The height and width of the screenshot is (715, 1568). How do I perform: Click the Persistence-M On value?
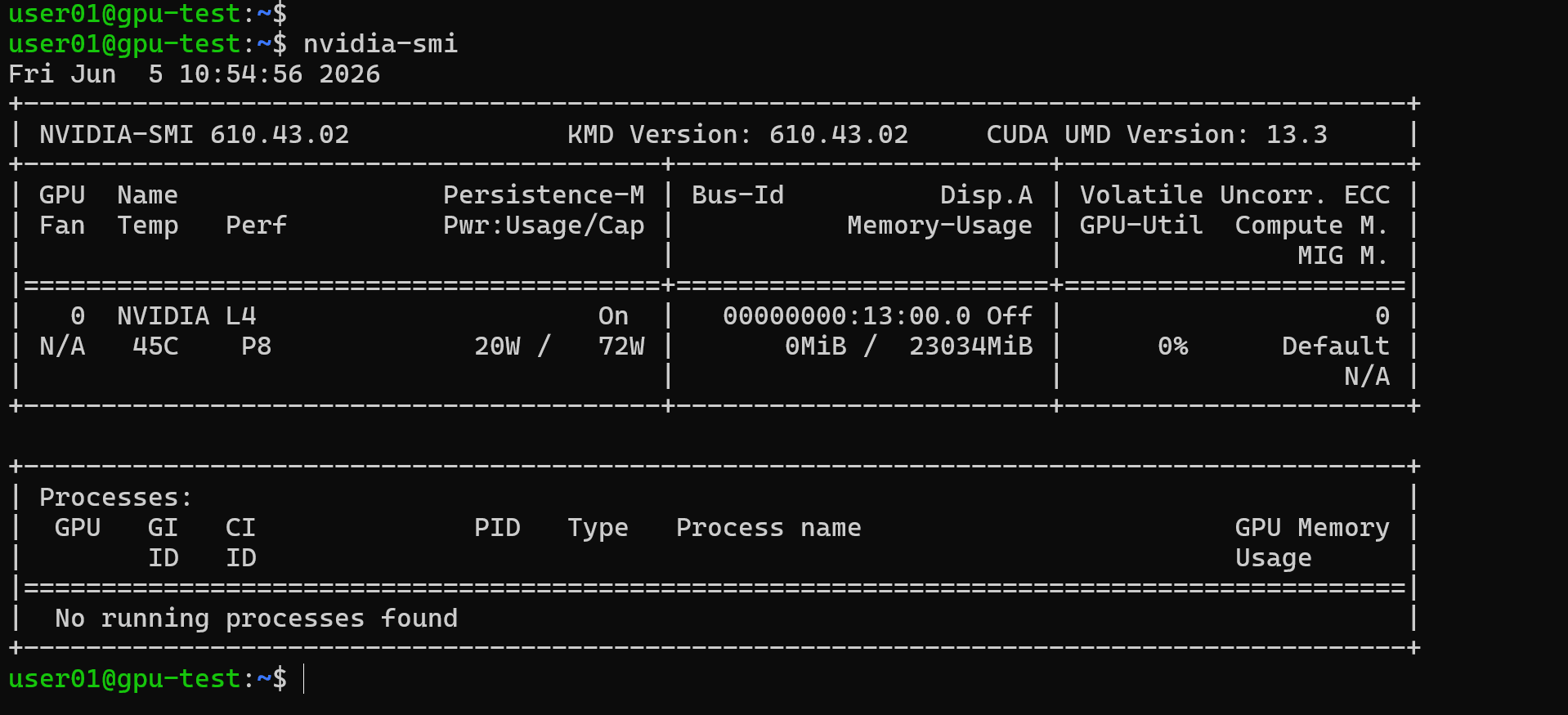pos(614,316)
